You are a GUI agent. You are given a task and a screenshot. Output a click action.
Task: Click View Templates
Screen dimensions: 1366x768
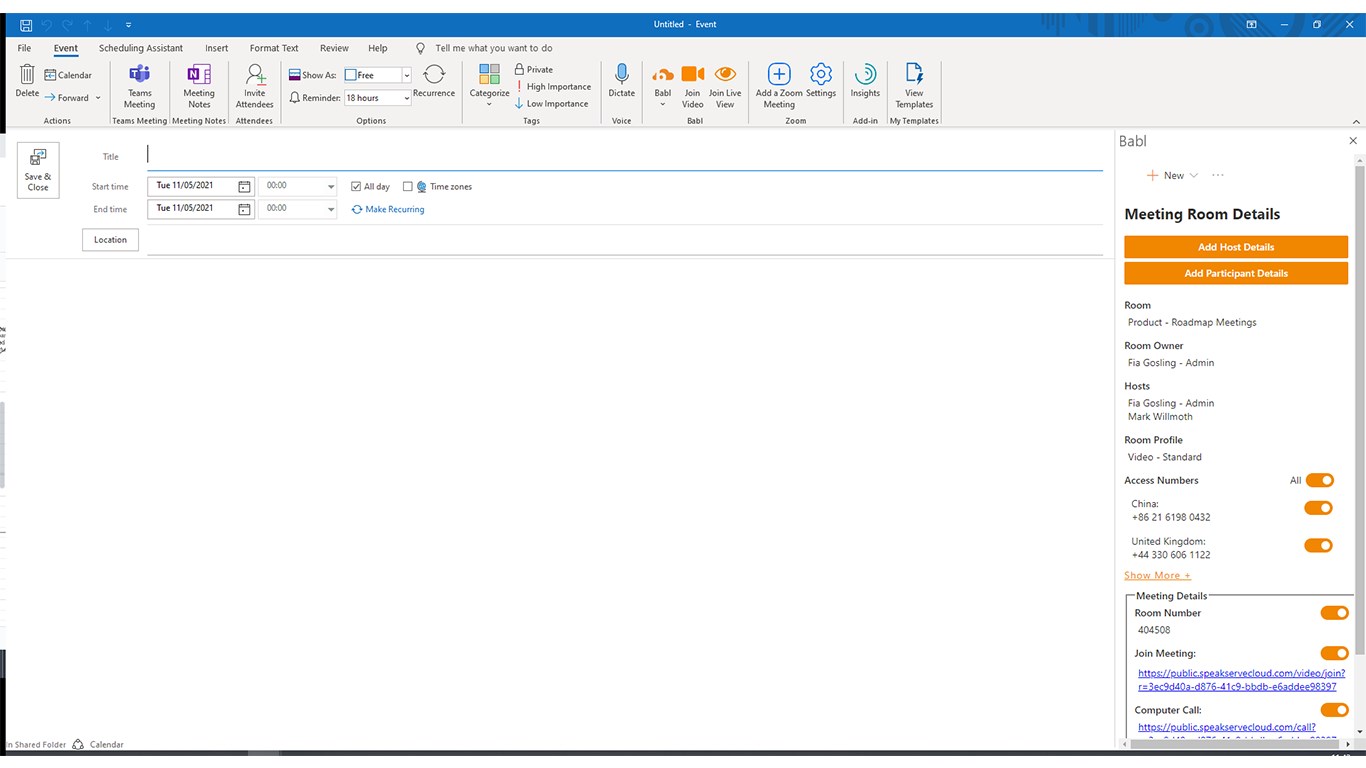click(914, 86)
